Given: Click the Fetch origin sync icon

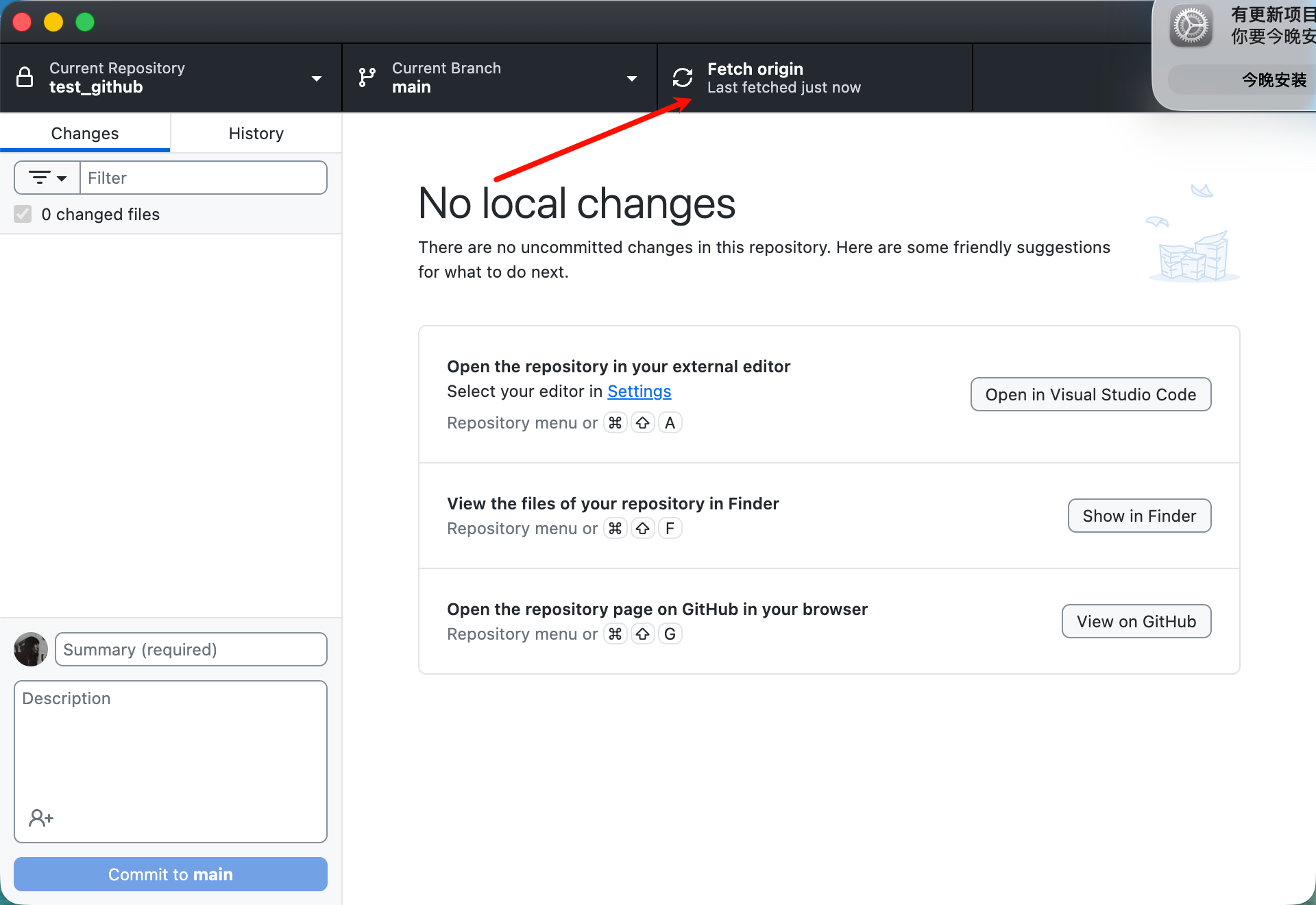Looking at the screenshot, I should pos(682,77).
